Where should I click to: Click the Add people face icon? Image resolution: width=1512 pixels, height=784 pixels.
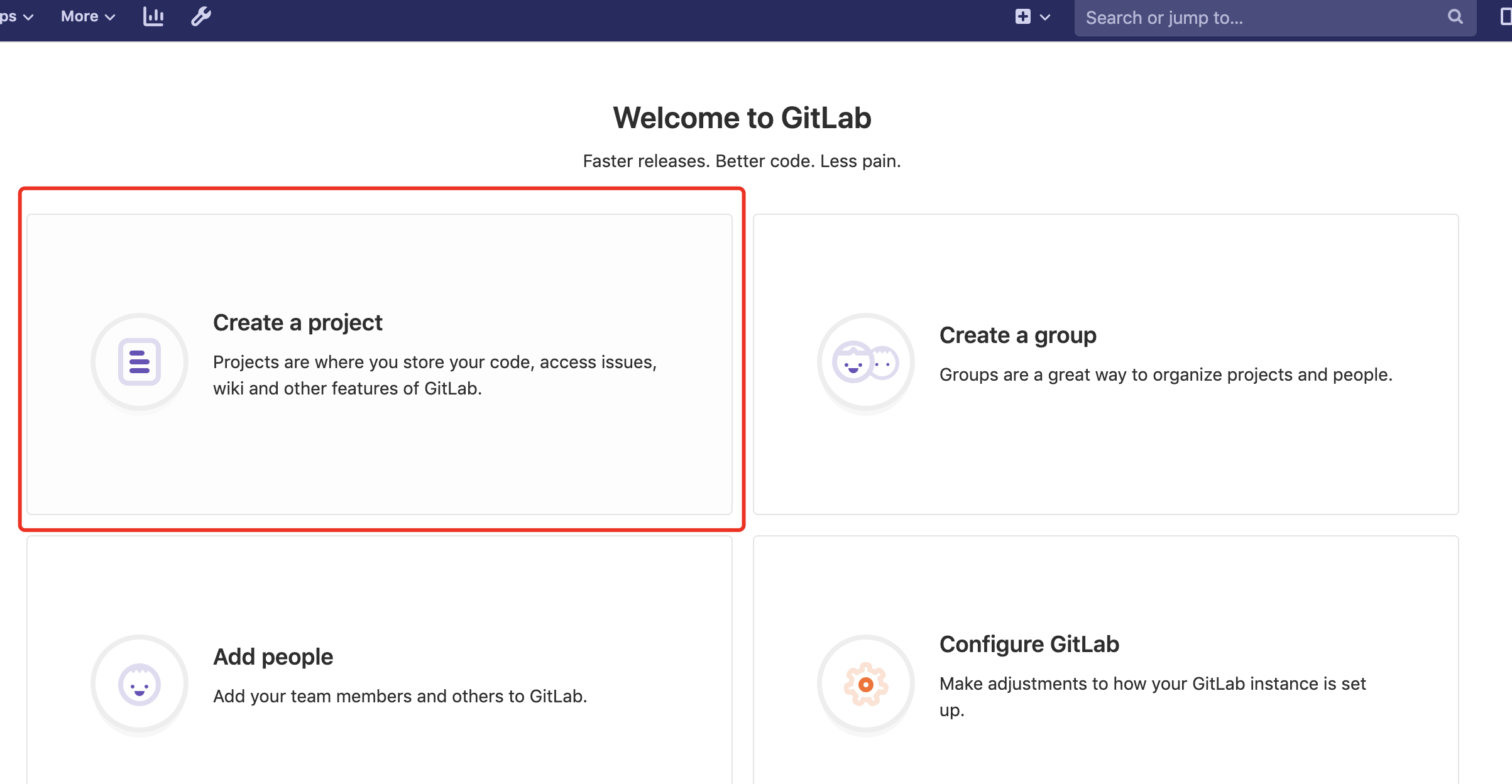140,683
